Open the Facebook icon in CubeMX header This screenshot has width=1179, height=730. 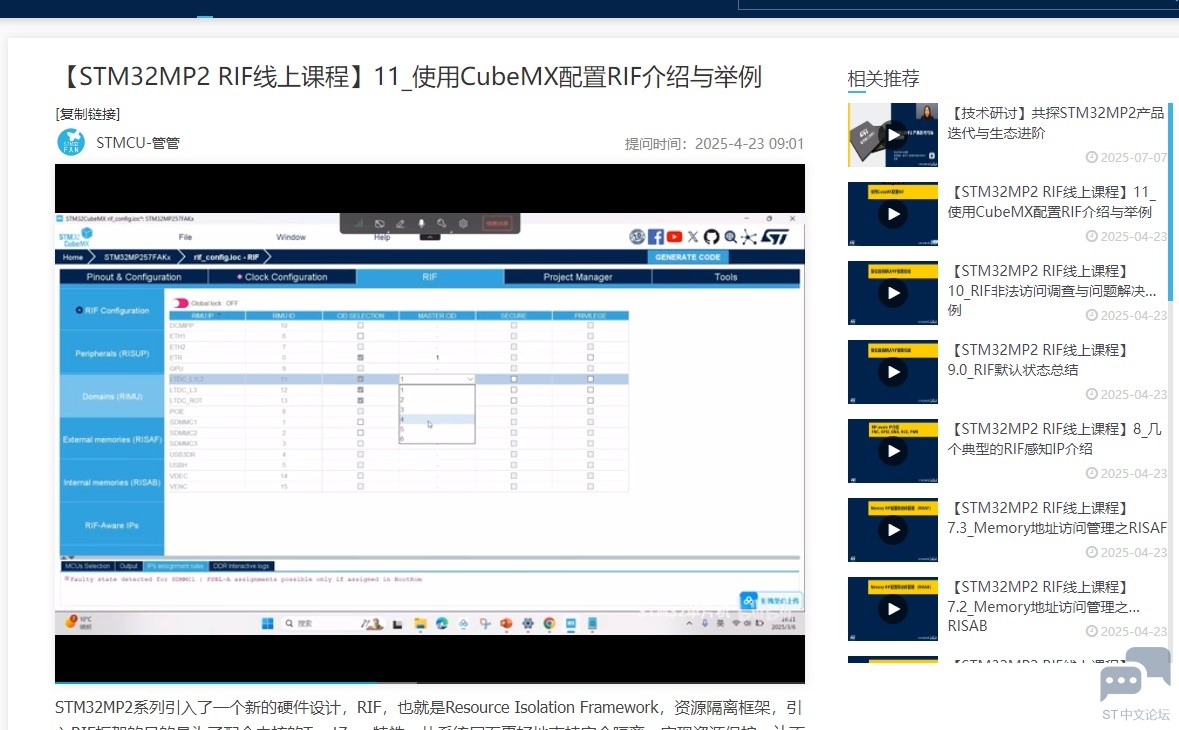pos(656,237)
